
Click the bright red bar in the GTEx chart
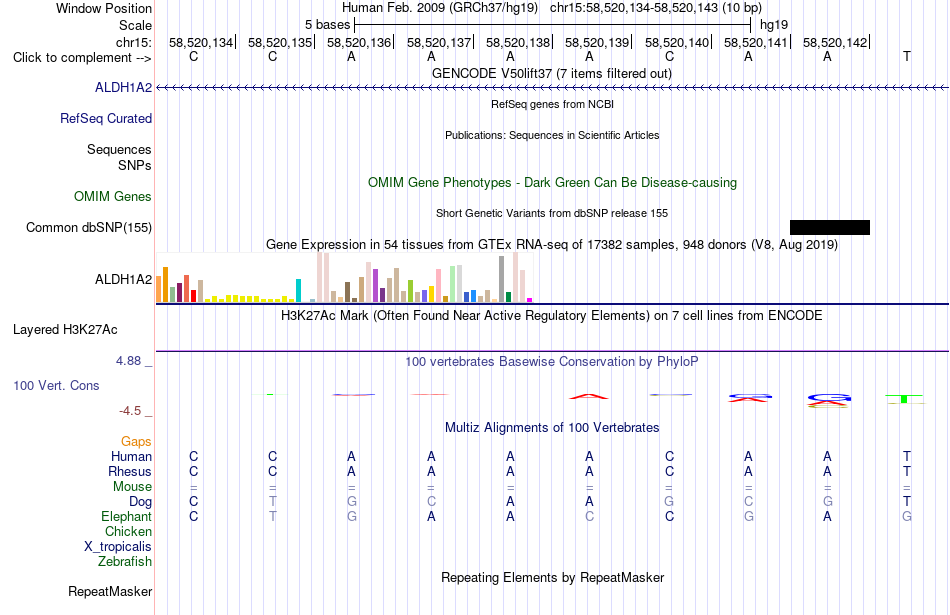[x=193, y=296]
